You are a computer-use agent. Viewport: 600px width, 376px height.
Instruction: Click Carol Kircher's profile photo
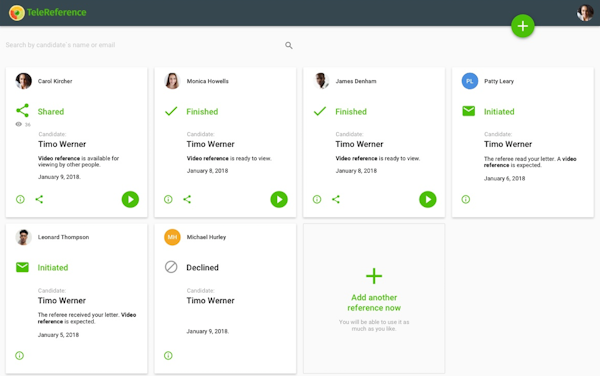[24, 81]
